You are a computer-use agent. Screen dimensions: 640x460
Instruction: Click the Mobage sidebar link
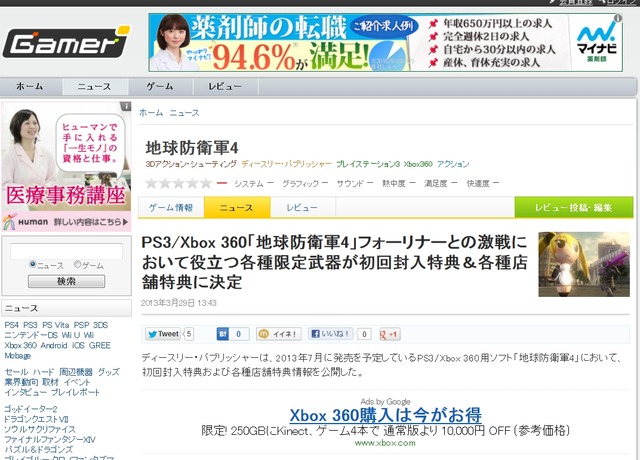[x=18, y=356]
